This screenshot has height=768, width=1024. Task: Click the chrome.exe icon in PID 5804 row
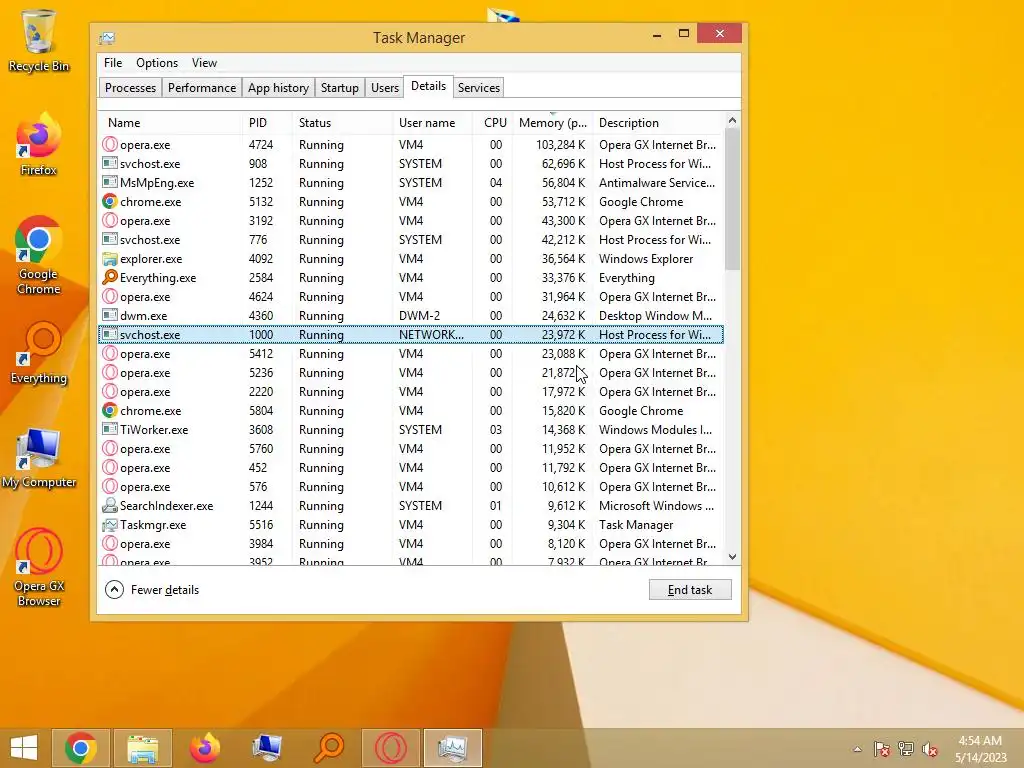click(110, 410)
